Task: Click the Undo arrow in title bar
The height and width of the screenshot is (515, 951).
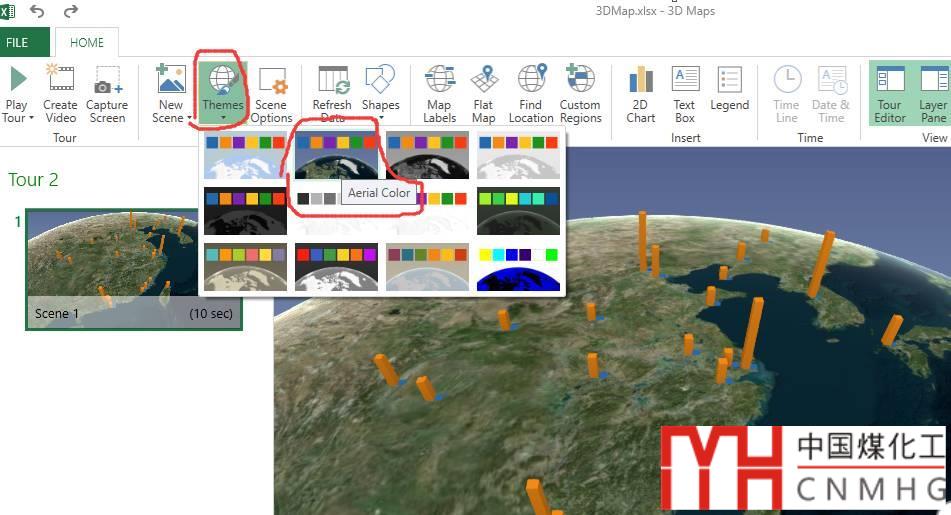Action: pyautogui.click(x=37, y=12)
